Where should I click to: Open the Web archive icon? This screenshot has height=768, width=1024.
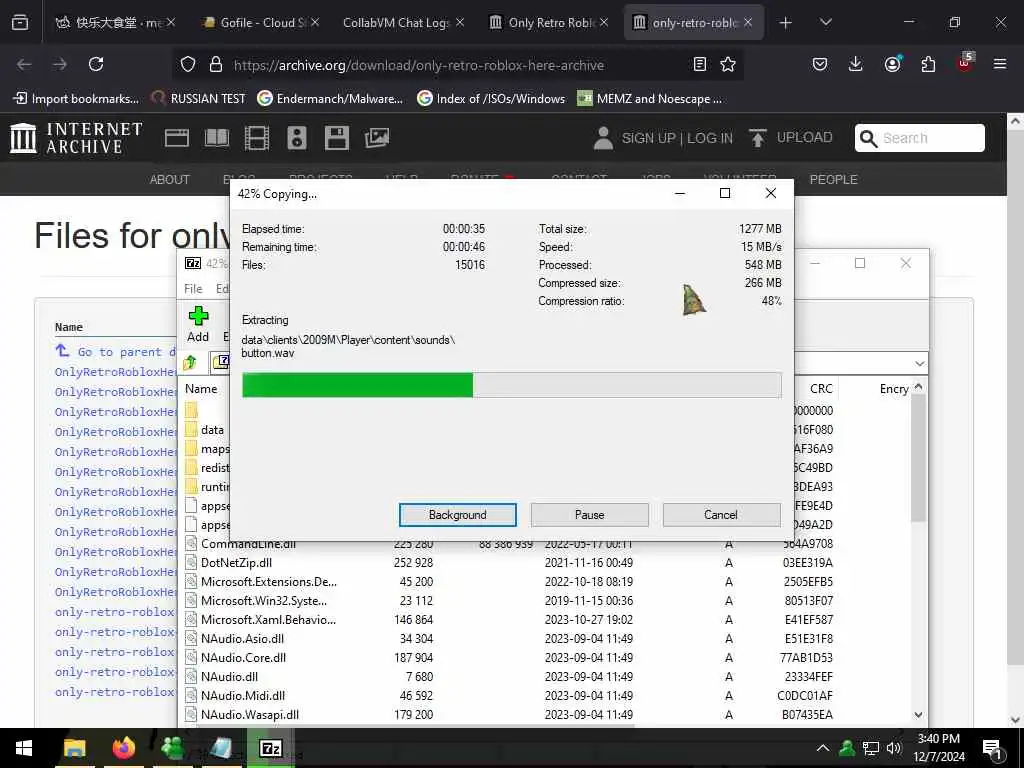176,138
